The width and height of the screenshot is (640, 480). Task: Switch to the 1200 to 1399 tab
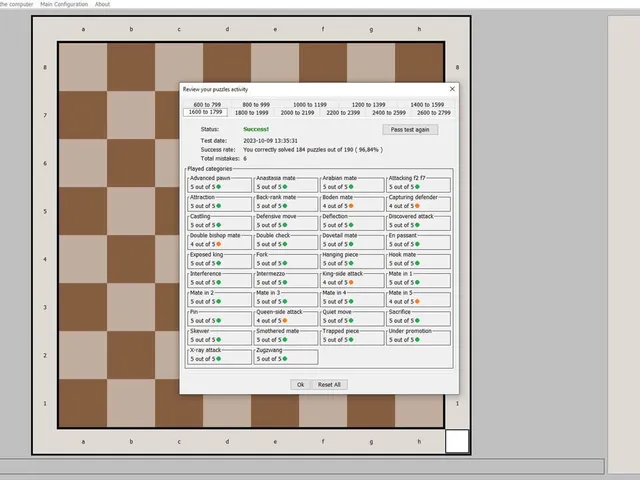(368, 104)
